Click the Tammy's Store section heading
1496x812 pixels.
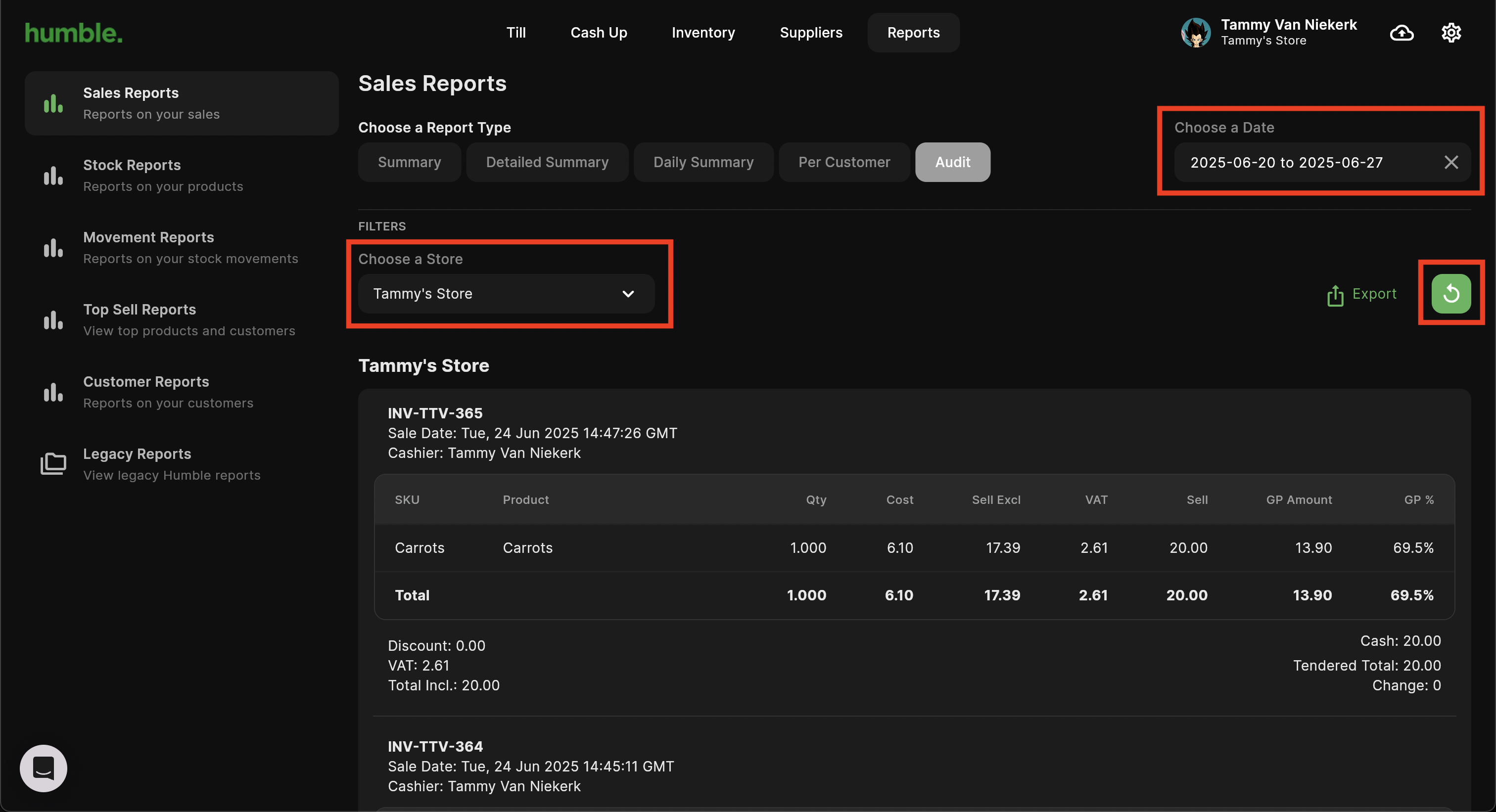click(423, 365)
